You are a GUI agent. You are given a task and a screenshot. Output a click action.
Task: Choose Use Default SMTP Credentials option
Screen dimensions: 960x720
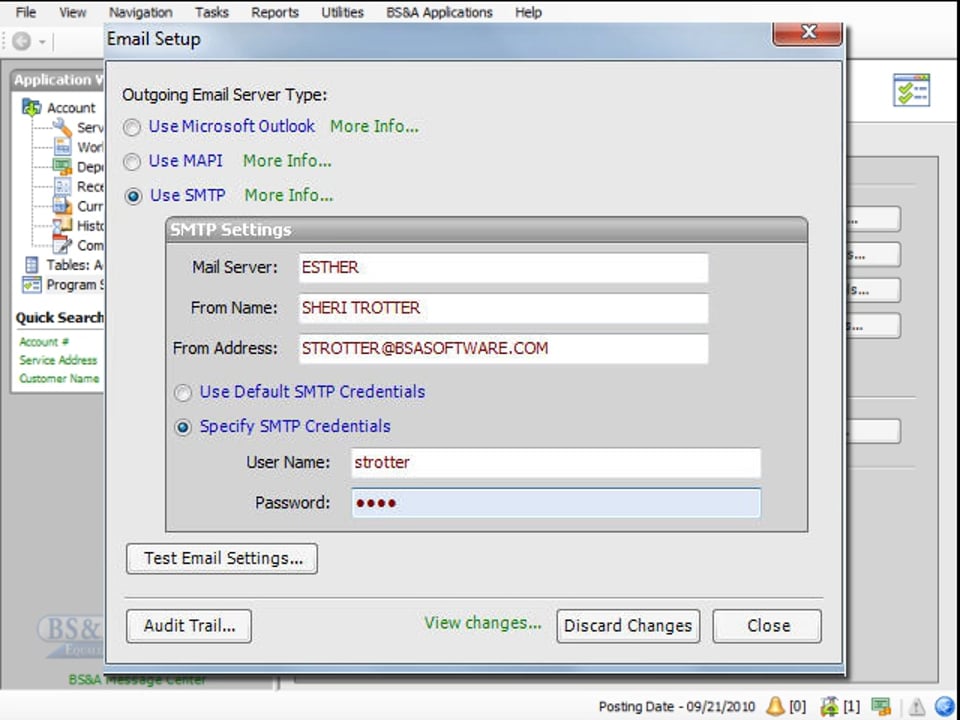click(182, 392)
